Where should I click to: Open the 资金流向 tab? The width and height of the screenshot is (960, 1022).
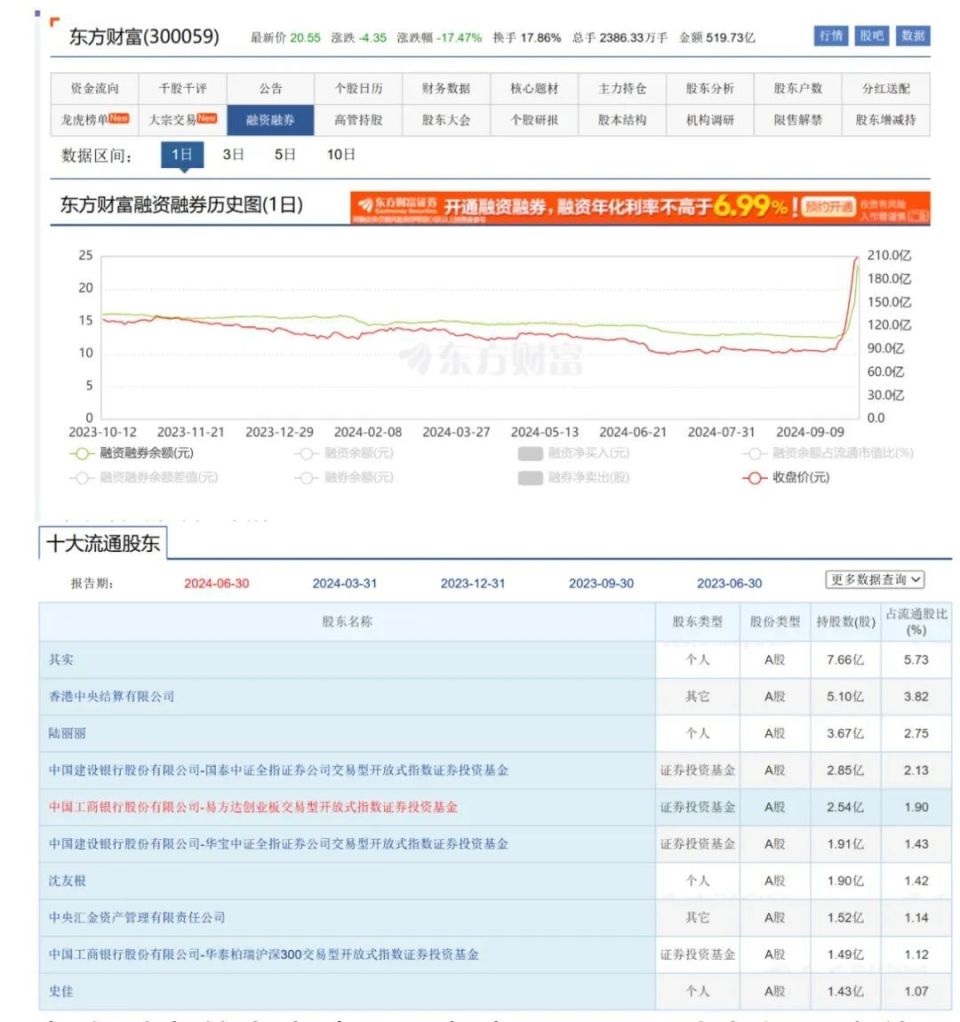pos(95,89)
